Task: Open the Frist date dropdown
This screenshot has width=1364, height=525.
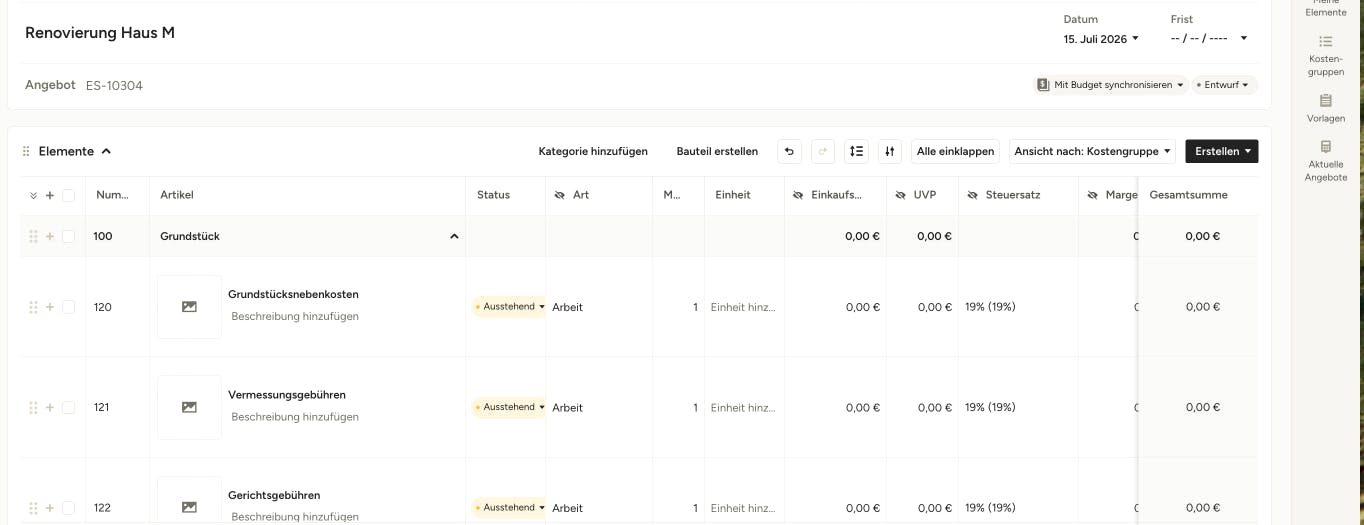Action: [x=1209, y=39]
